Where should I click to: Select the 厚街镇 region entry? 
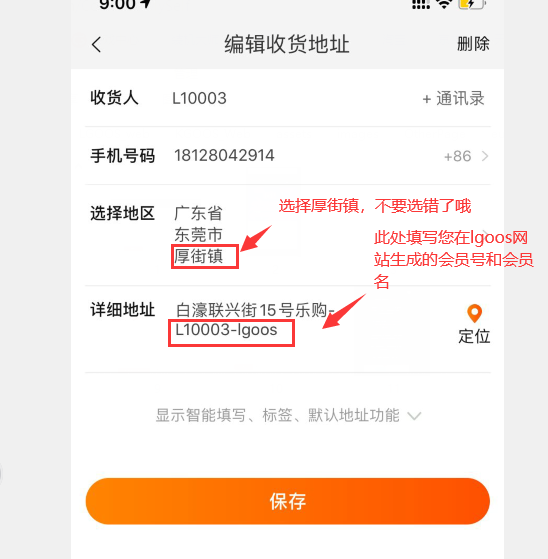click(x=199, y=256)
